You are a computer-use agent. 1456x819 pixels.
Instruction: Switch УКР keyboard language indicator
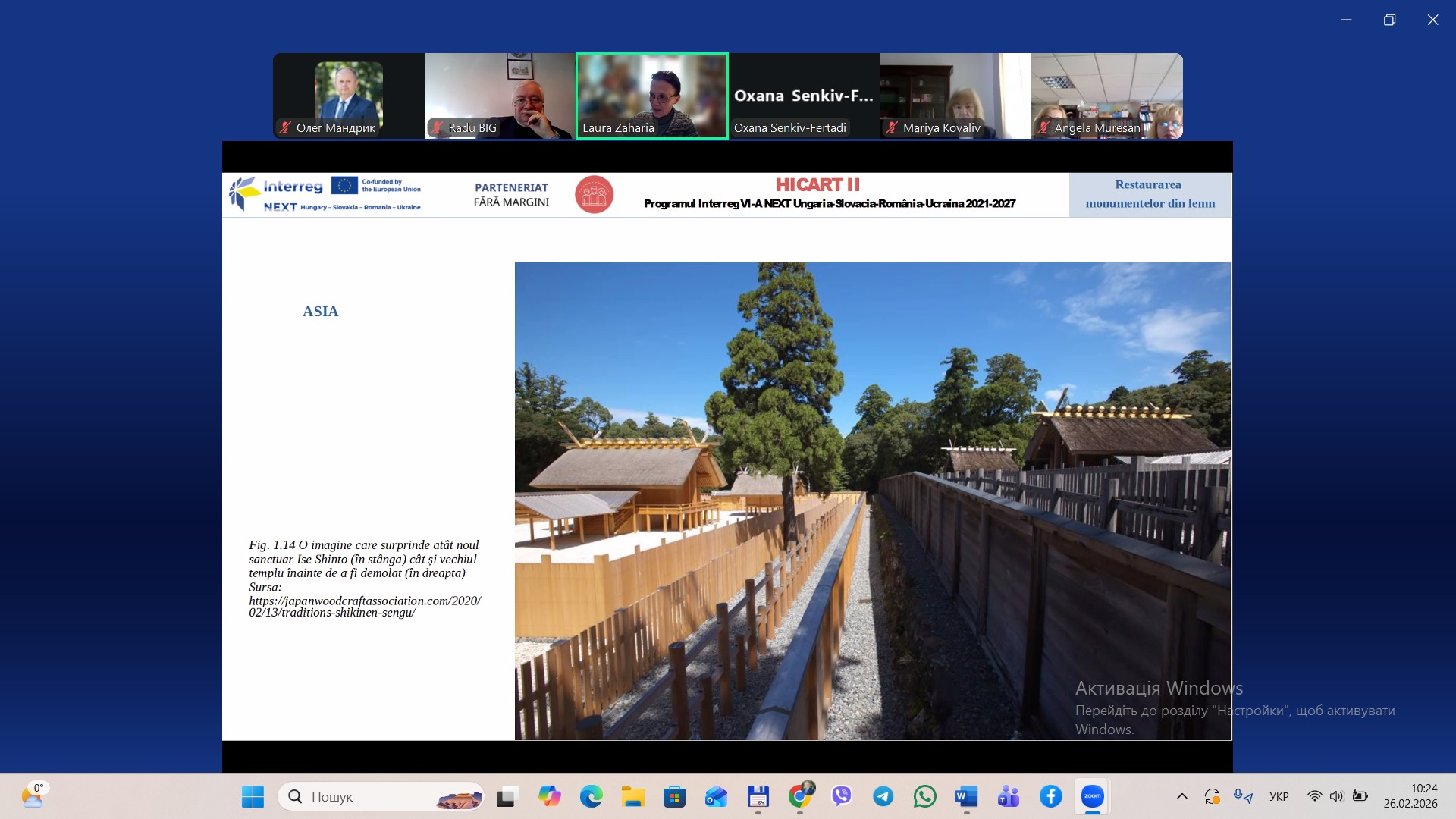[1279, 796]
